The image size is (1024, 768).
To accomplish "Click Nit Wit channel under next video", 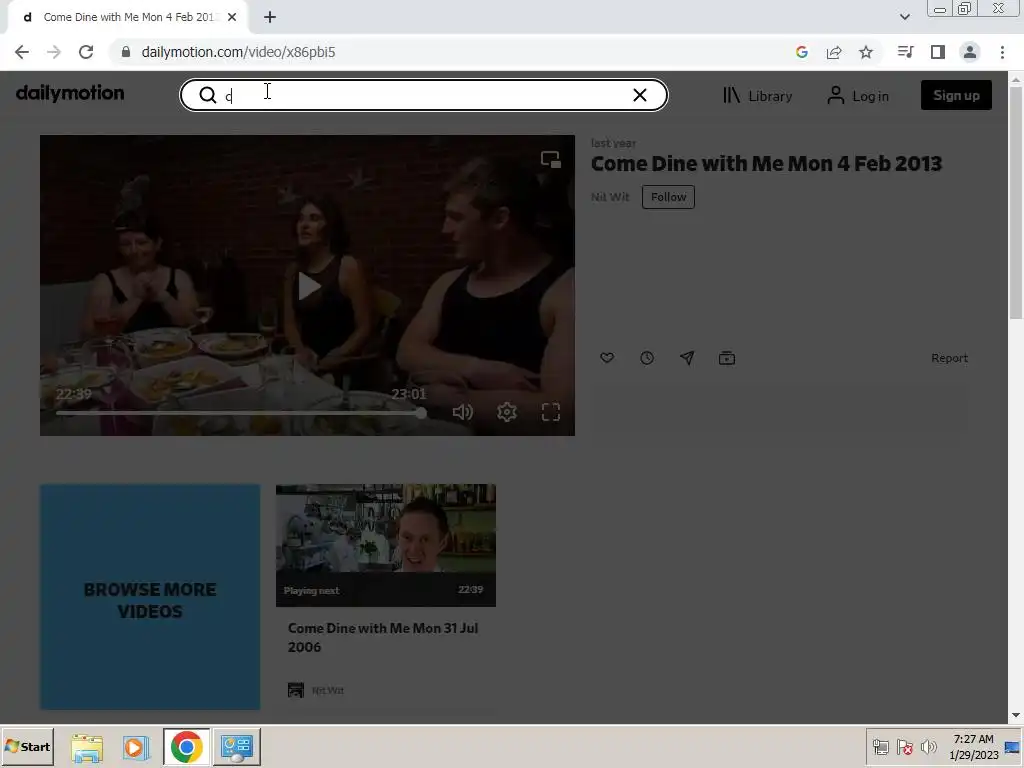I will [327, 690].
